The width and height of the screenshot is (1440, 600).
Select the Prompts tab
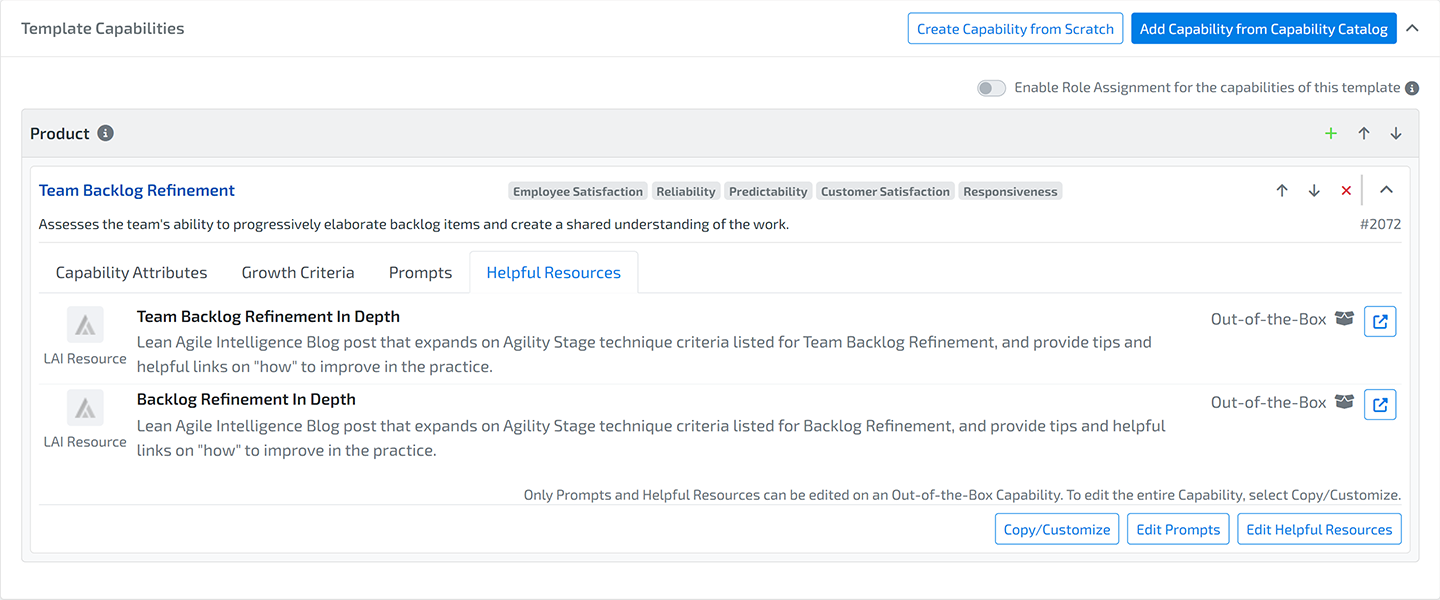point(419,272)
